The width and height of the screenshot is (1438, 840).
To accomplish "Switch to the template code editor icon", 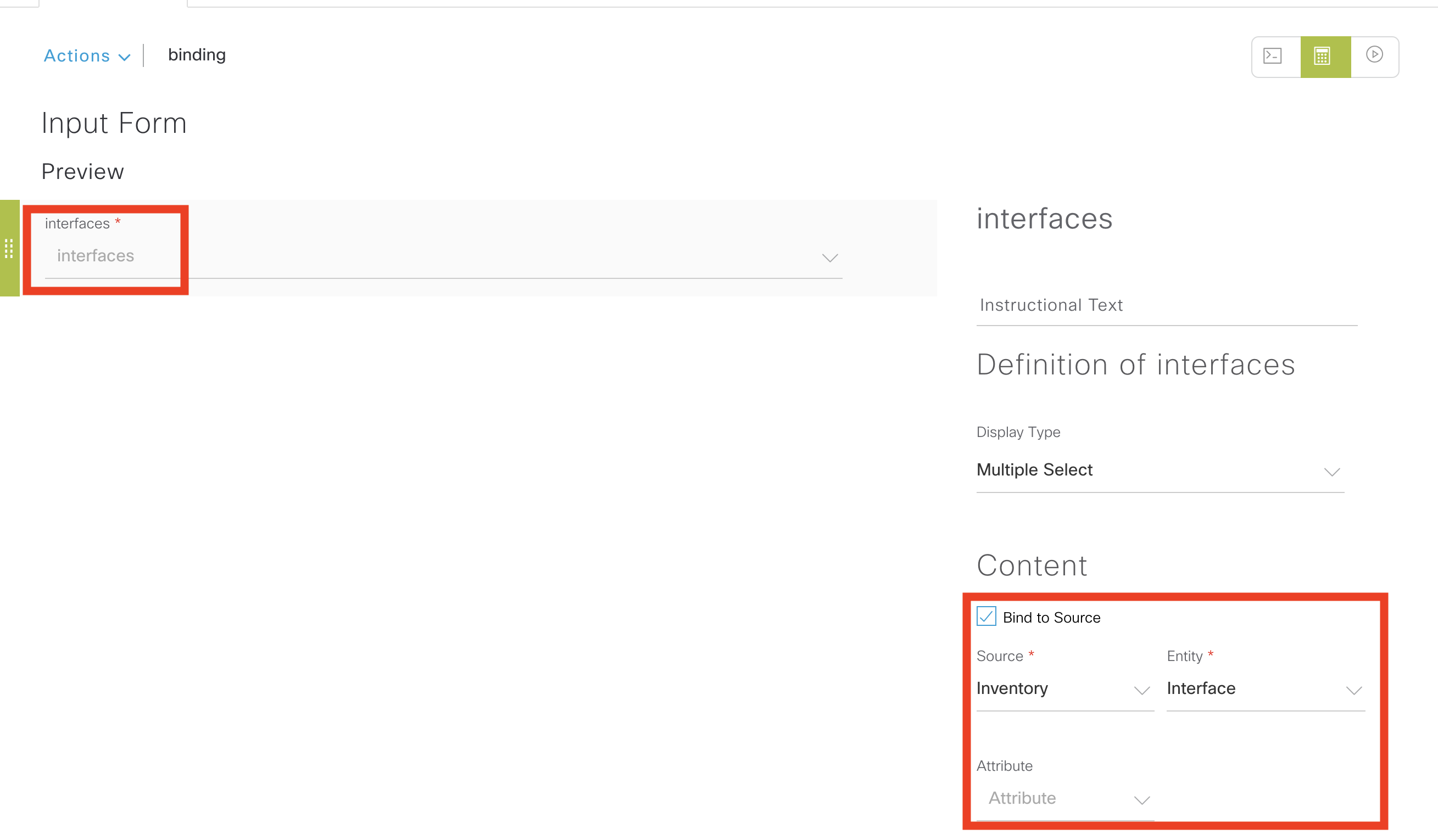I will pos(1273,56).
